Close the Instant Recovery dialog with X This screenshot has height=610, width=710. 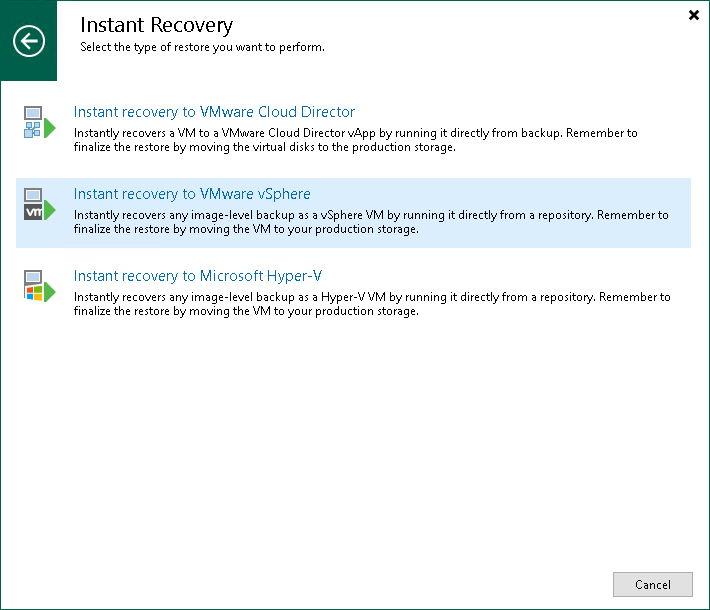point(694,15)
